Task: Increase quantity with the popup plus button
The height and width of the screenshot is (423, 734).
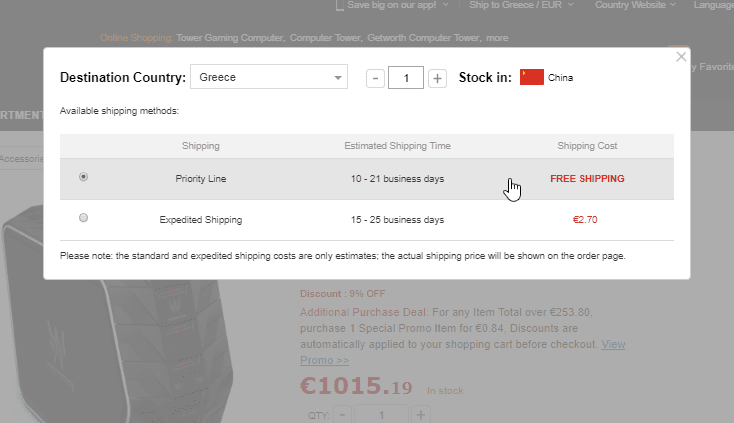Action: point(437,78)
